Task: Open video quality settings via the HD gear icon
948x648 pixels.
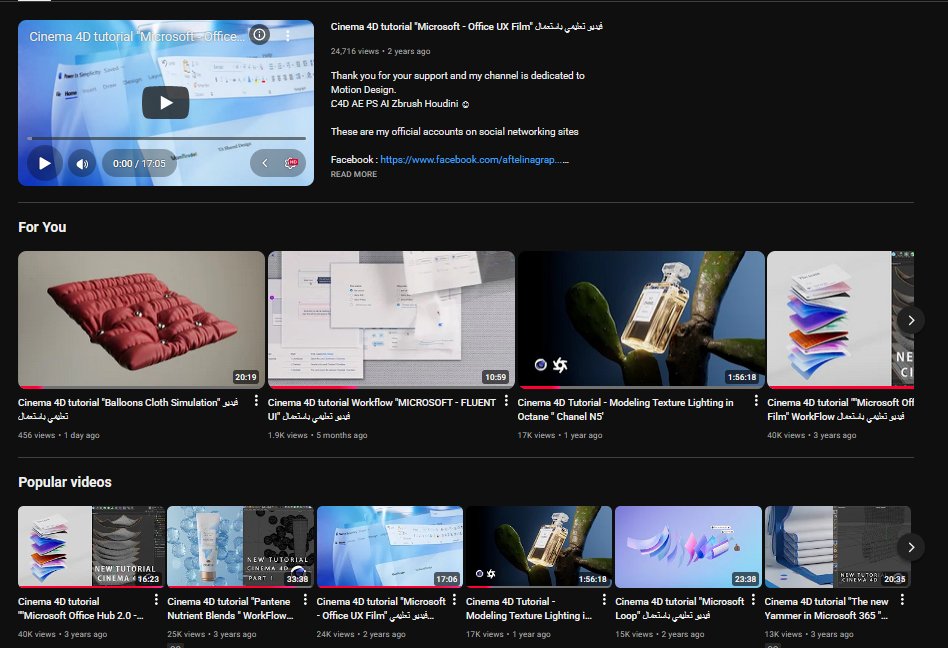Action: [x=290, y=163]
